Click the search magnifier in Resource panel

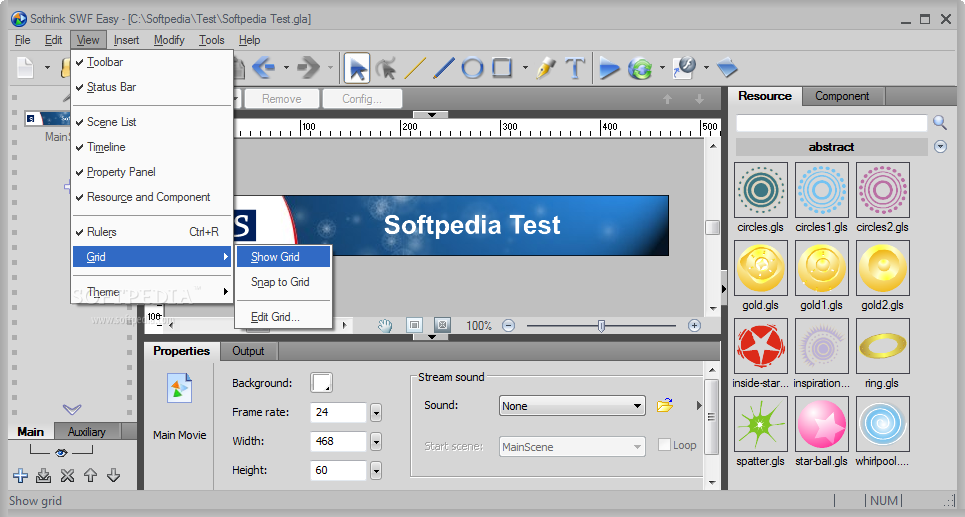pos(940,122)
